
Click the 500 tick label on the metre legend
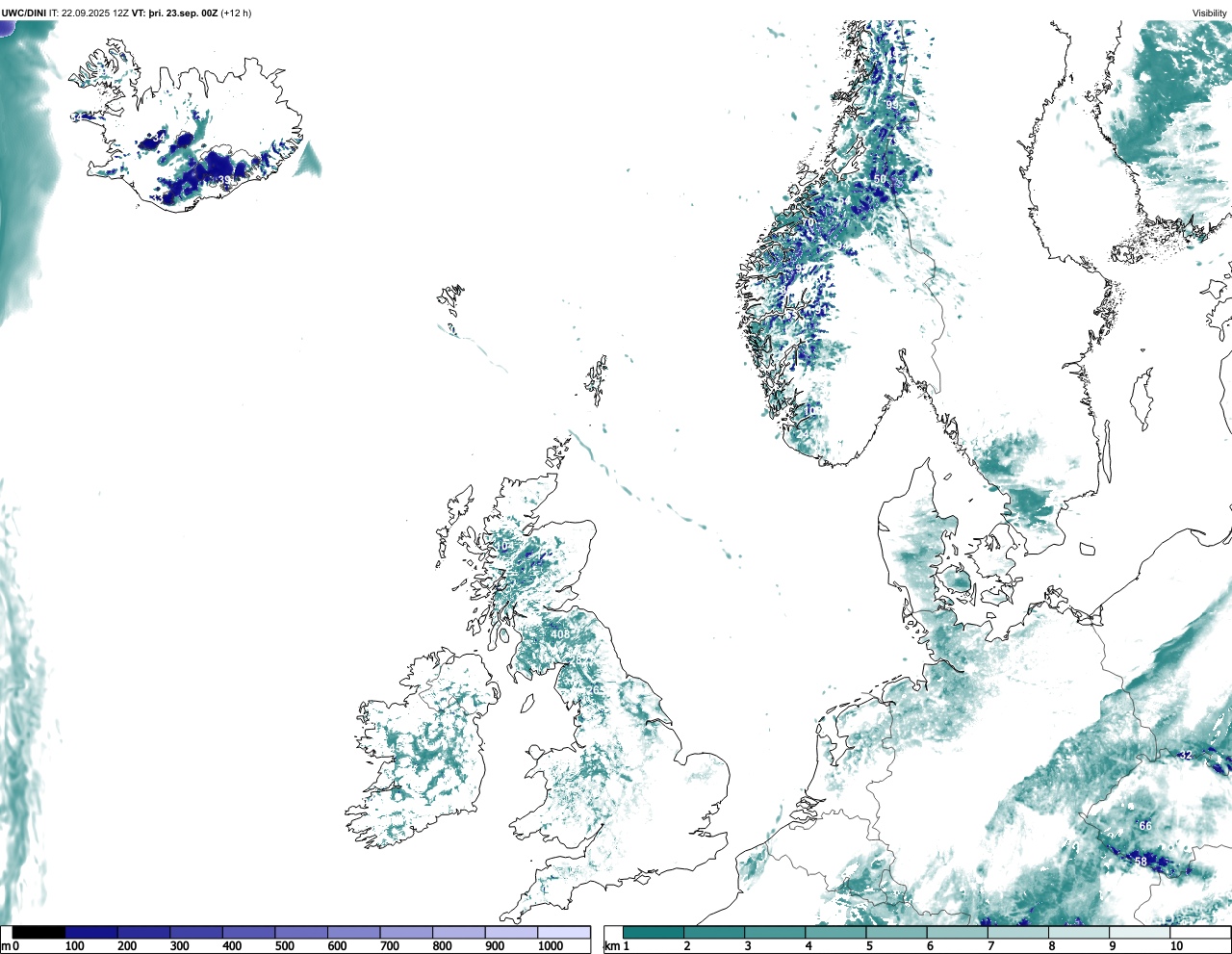[285, 946]
